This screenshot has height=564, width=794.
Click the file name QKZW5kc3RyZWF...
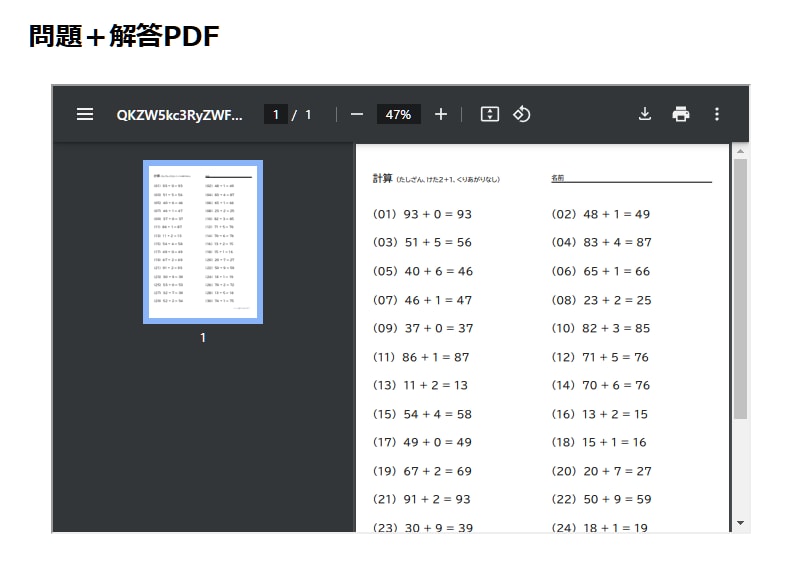[x=180, y=115]
